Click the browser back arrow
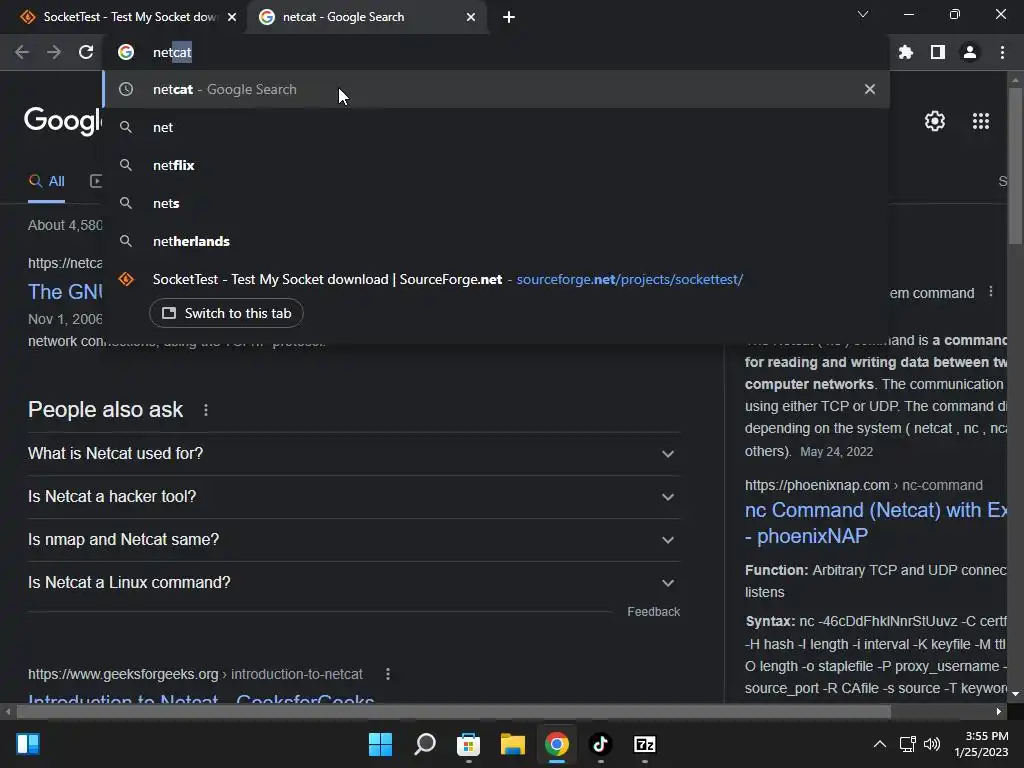Image resolution: width=1024 pixels, height=768 pixels. (22, 52)
